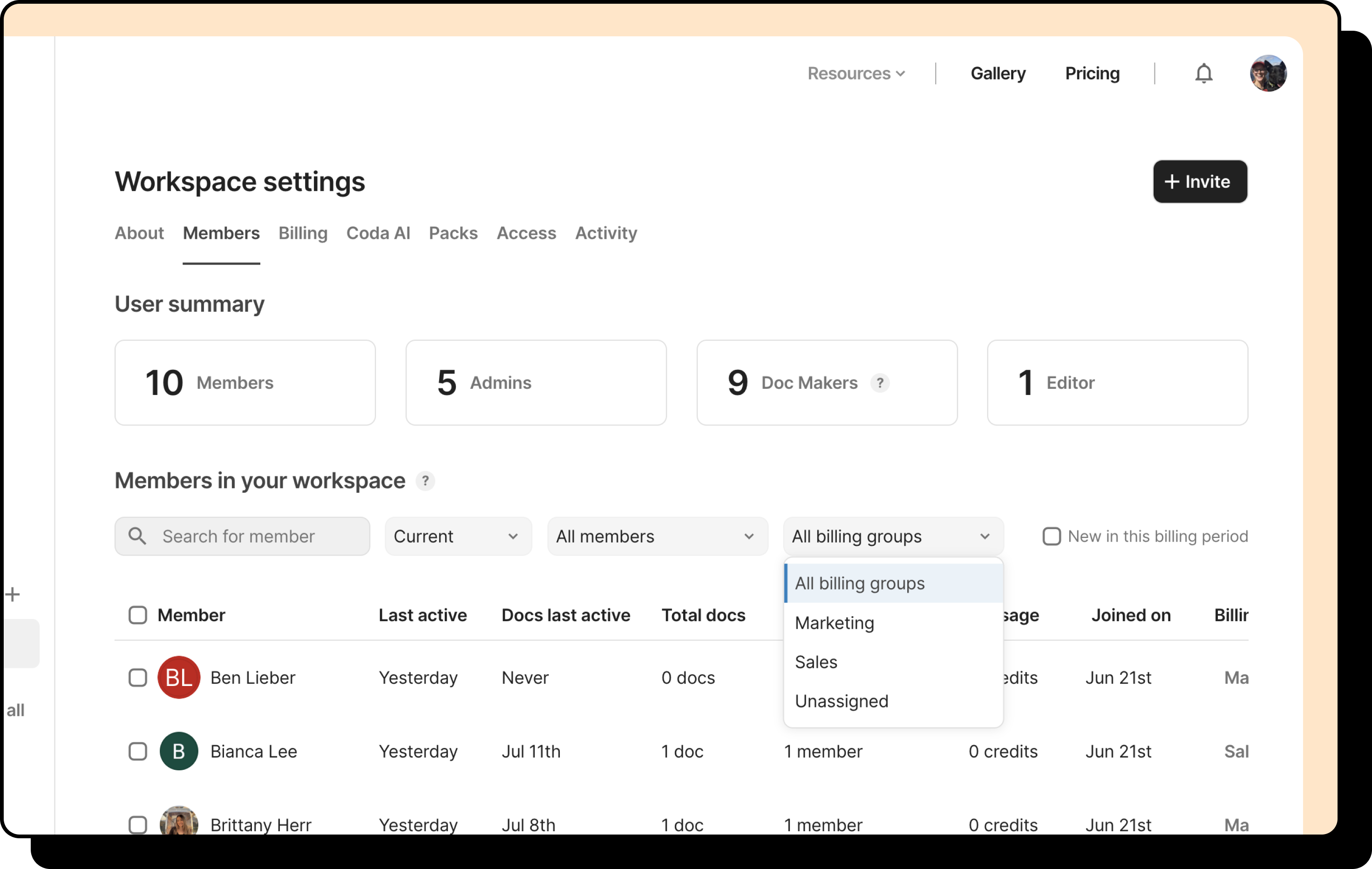Choose Marketing from billing groups list
This screenshot has height=869, width=1372.
[x=834, y=623]
